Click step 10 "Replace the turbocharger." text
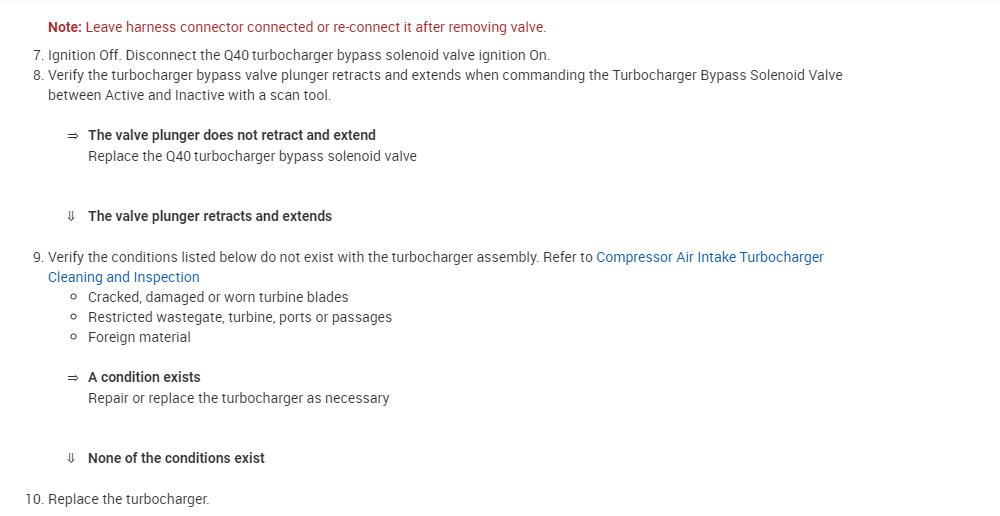 coord(128,498)
